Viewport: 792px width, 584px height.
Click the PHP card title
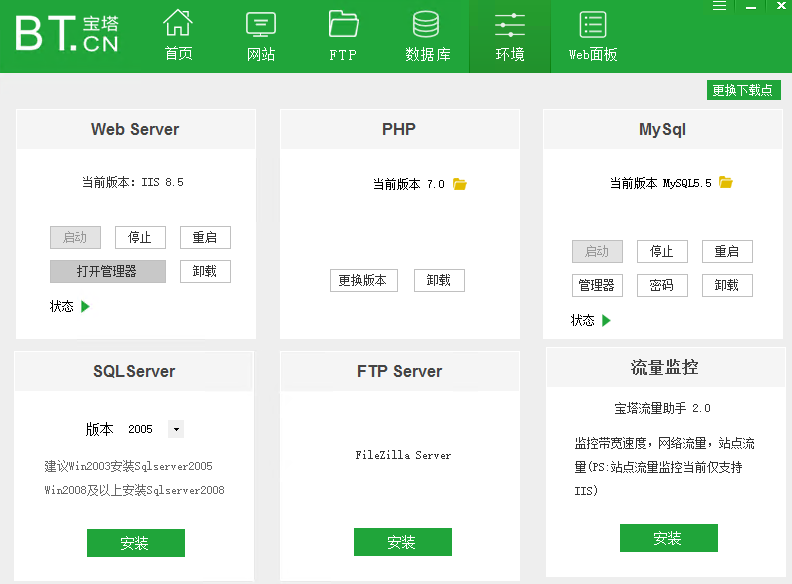coord(399,129)
